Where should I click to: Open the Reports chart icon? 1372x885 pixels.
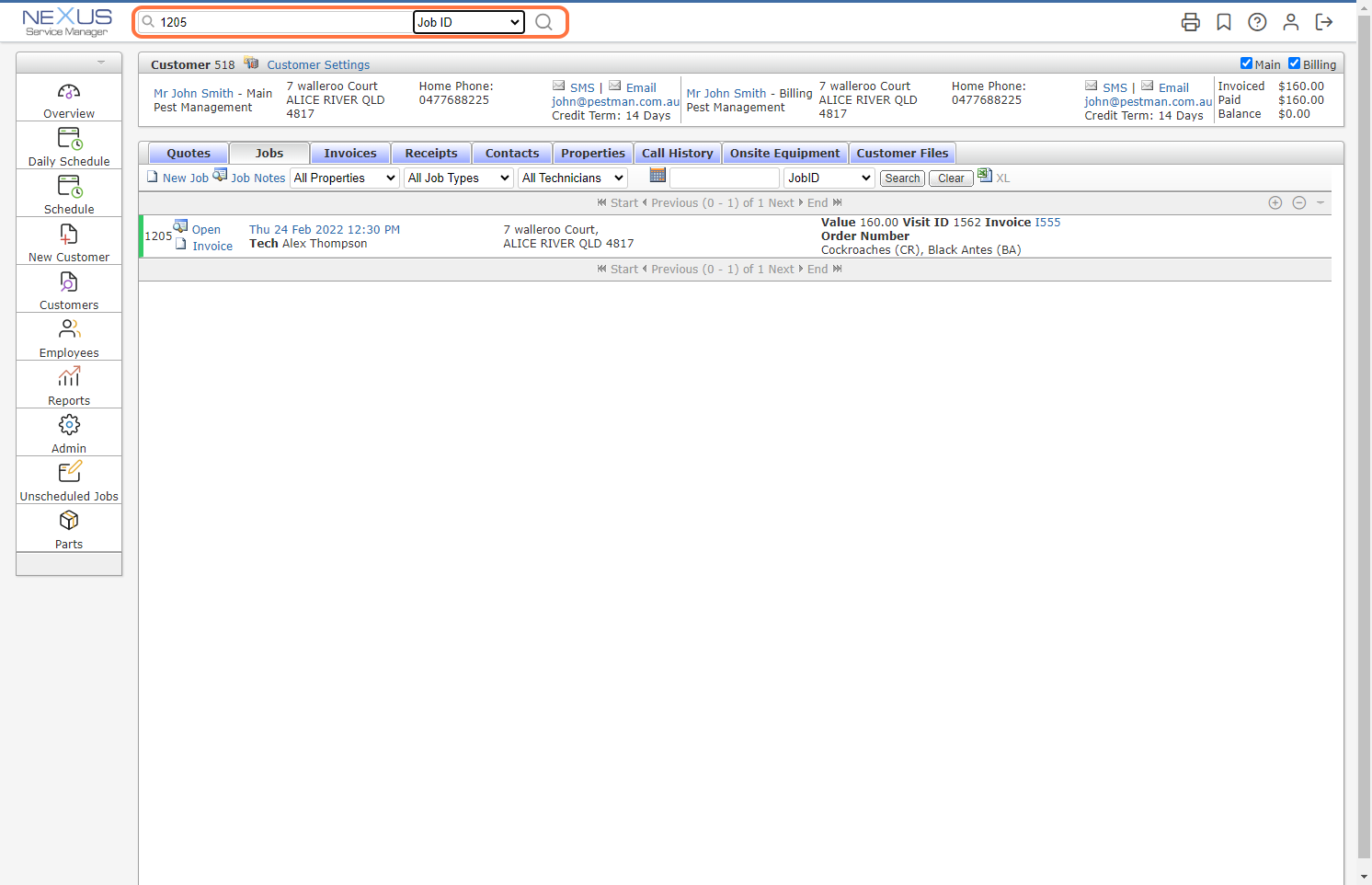[x=69, y=377]
